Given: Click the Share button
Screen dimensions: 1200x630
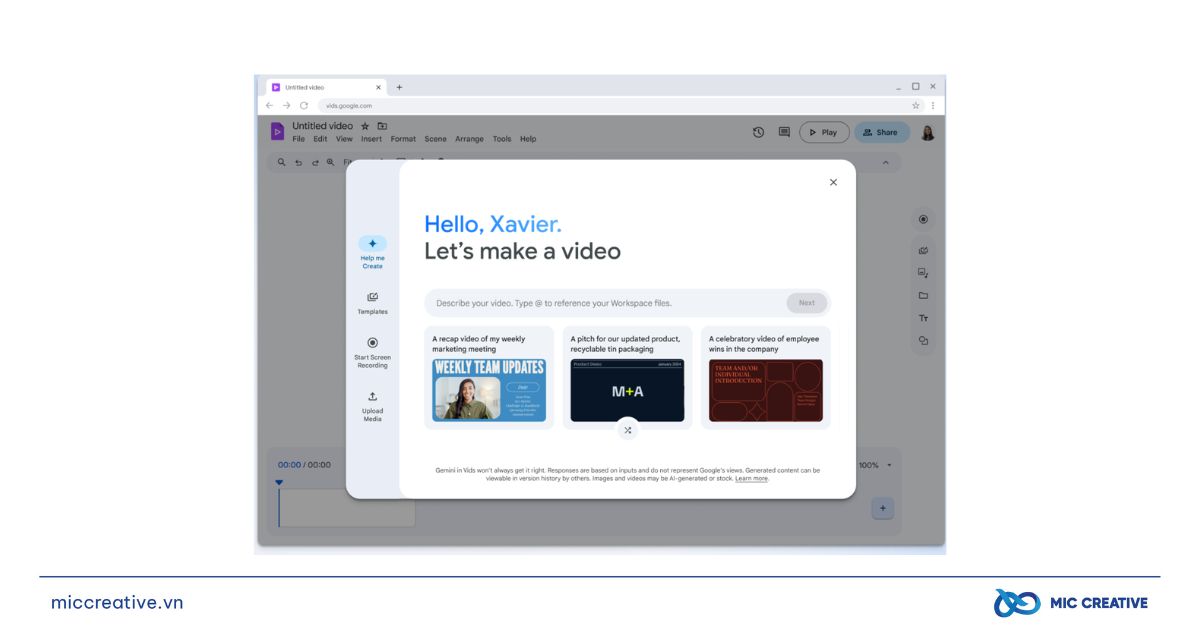Looking at the screenshot, I should (881, 132).
